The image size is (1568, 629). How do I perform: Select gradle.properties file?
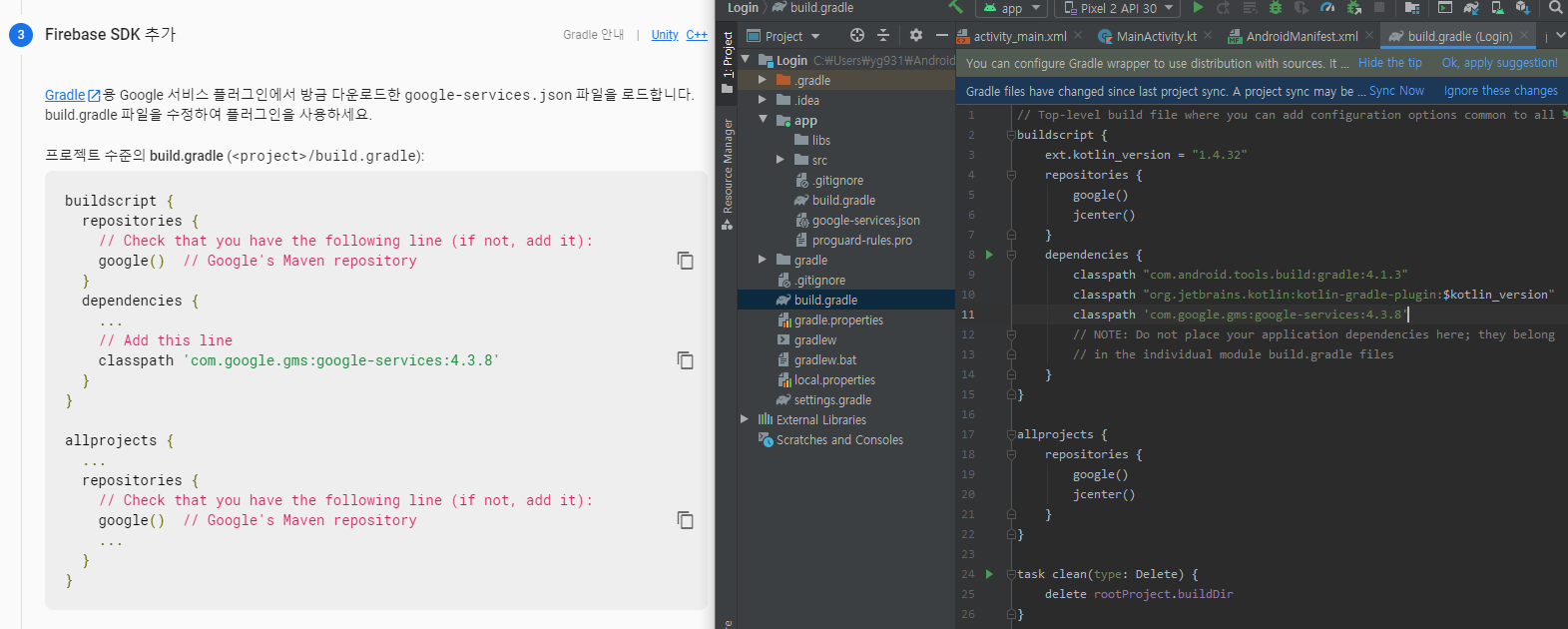pos(830,320)
